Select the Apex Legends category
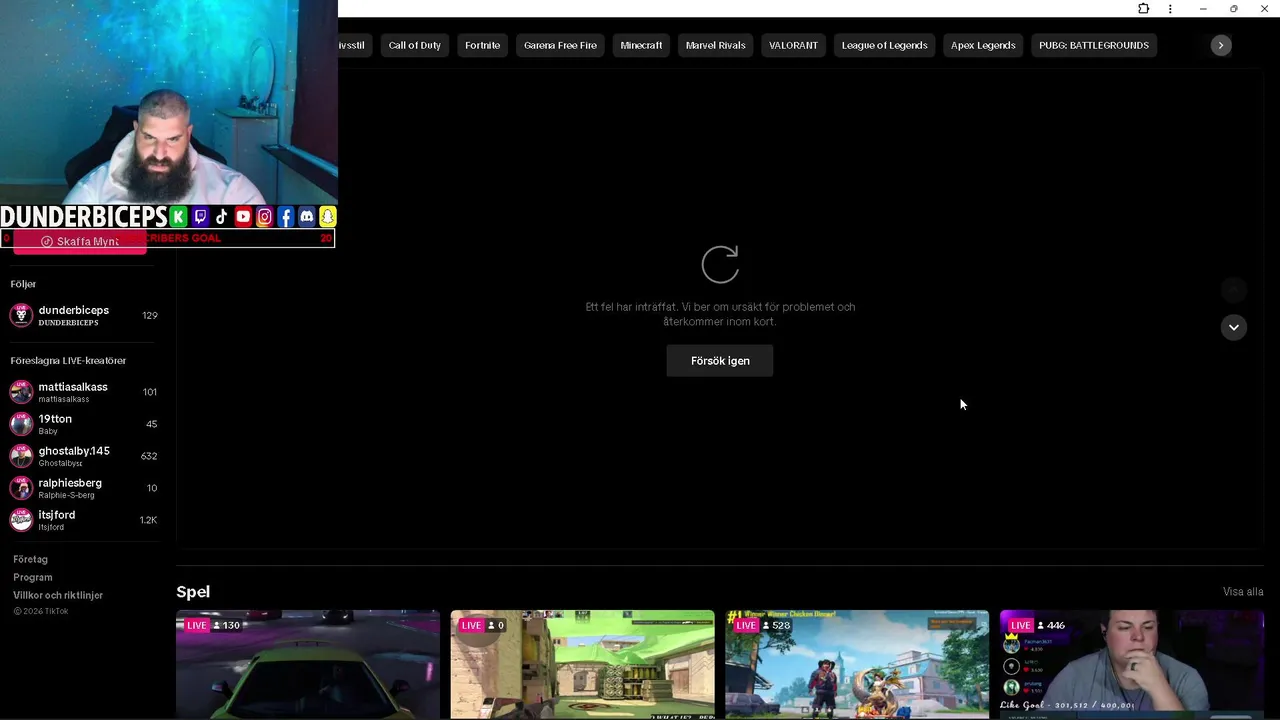1280x720 pixels. (x=983, y=45)
